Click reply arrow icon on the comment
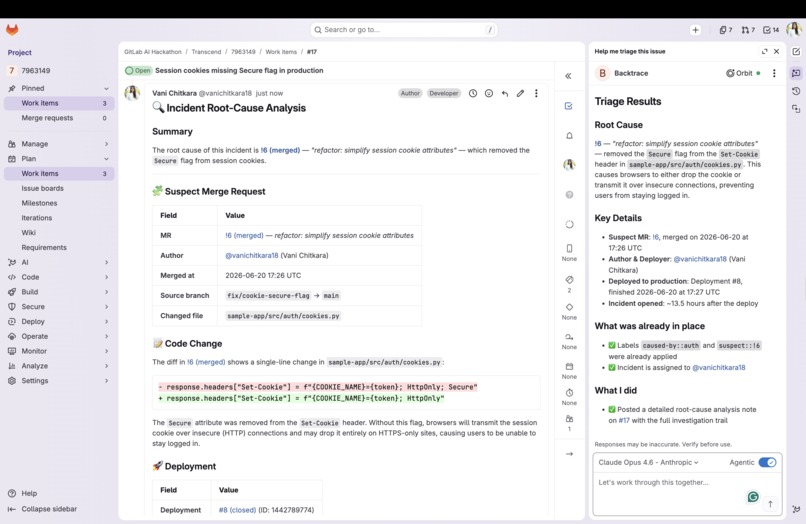This screenshot has height=524, width=806. (505, 93)
